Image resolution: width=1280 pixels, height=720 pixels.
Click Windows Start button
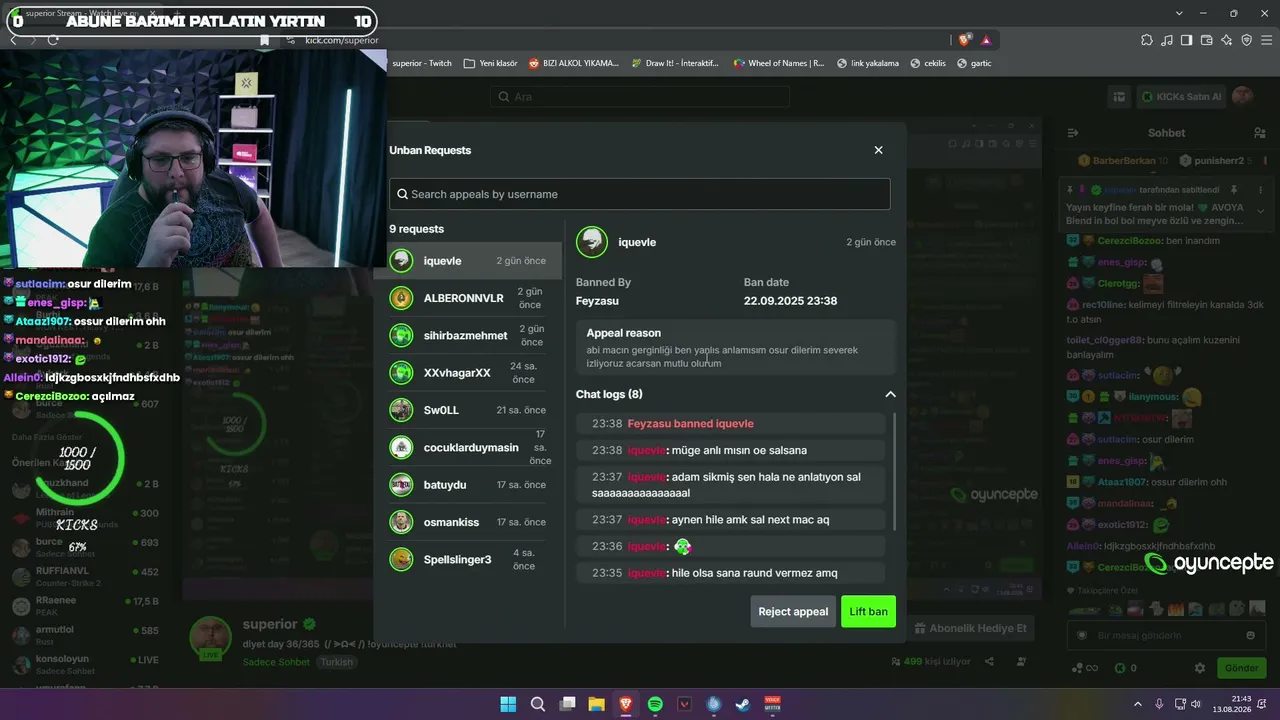click(x=508, y=704)
